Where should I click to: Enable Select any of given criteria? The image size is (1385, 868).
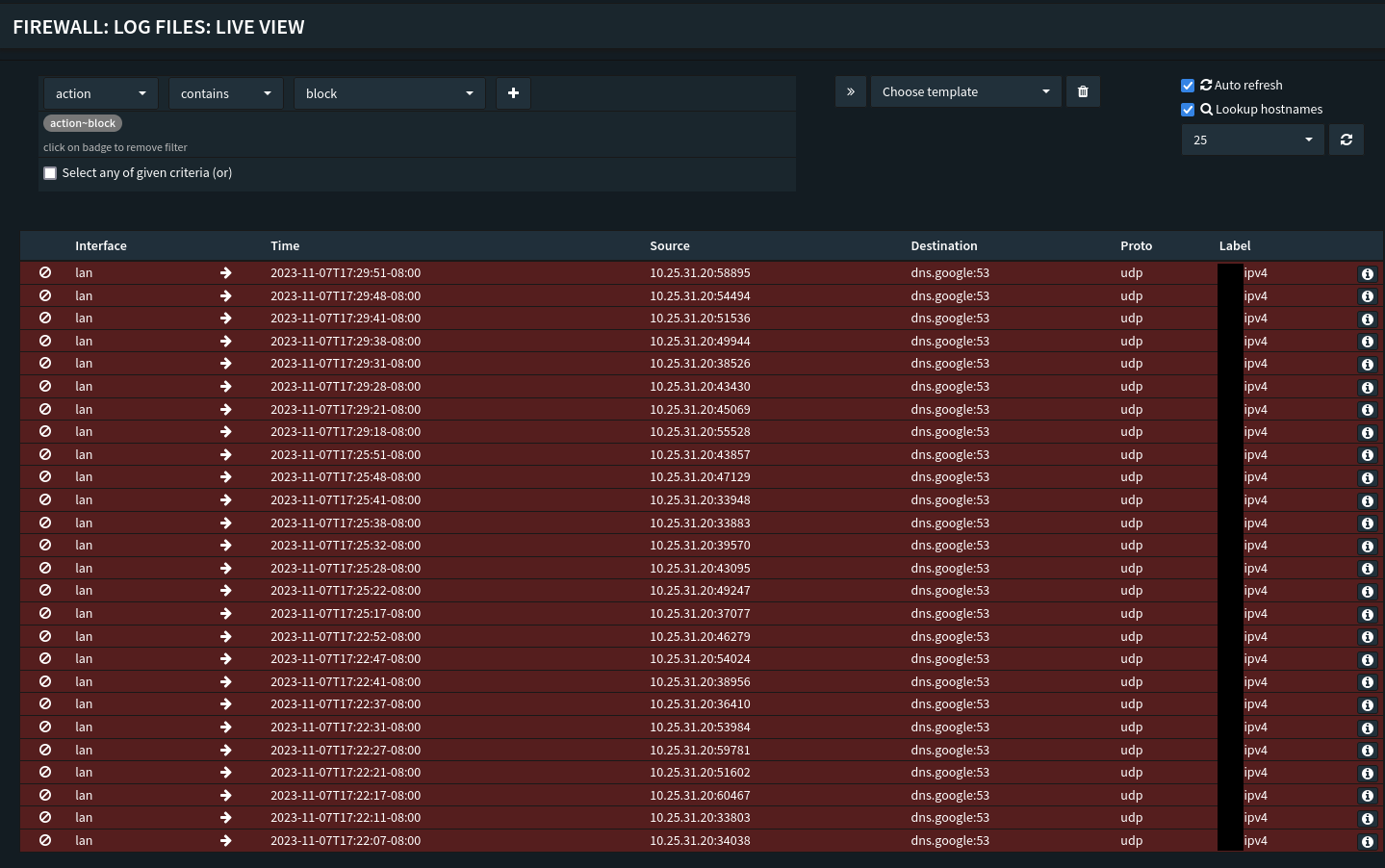pos(50,173)
